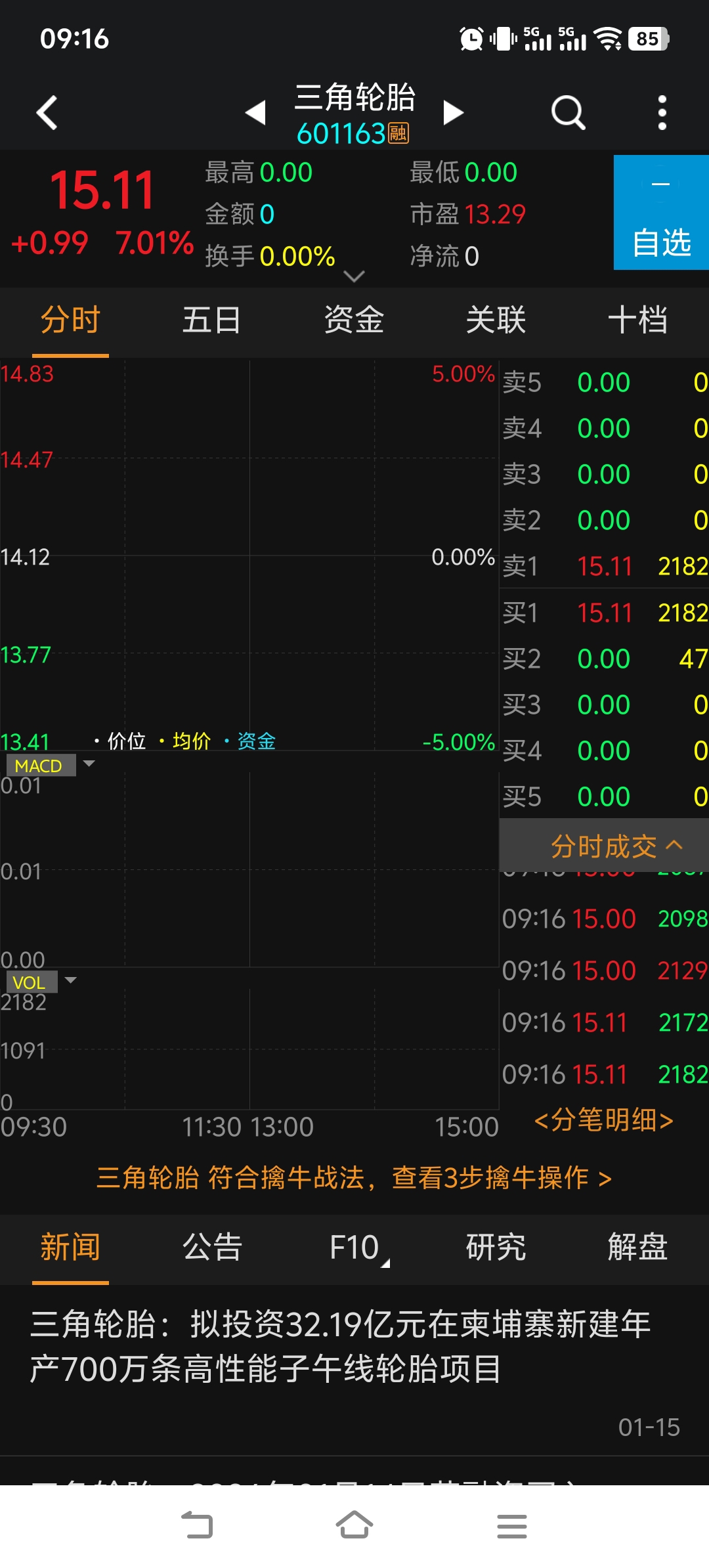Viewport: 709px width, 1568px height.
Task: Select the 买4 order book row
Action: click(x=605, y=751)
